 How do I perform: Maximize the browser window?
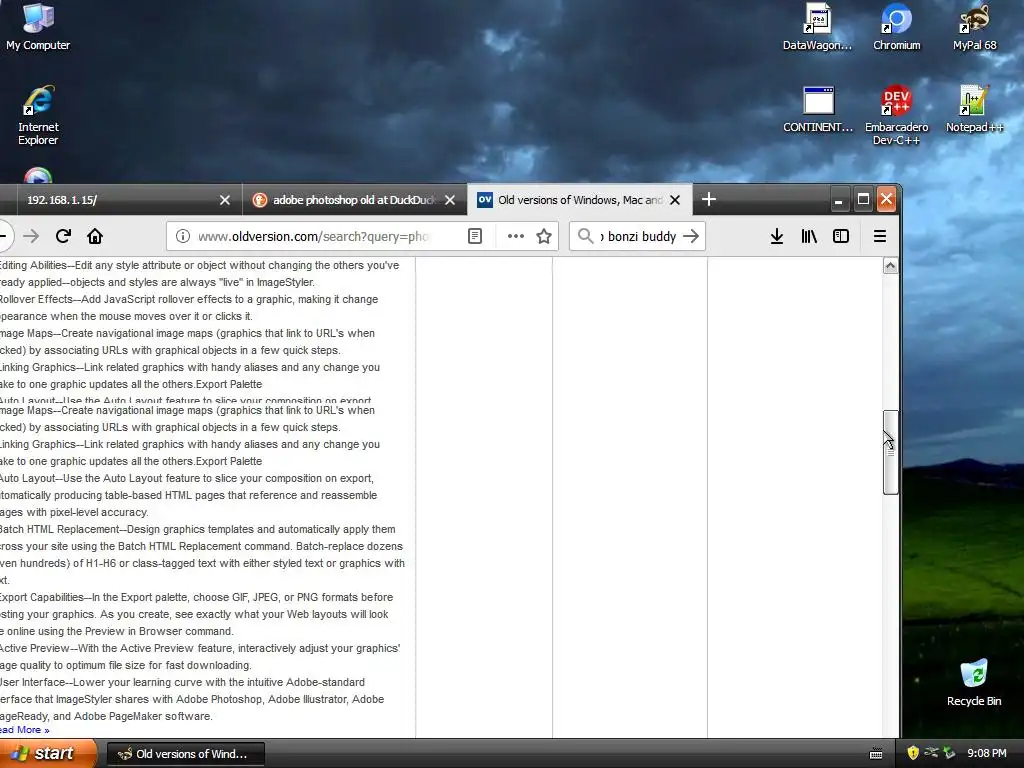pyautogui.click(x=863, y=199)
